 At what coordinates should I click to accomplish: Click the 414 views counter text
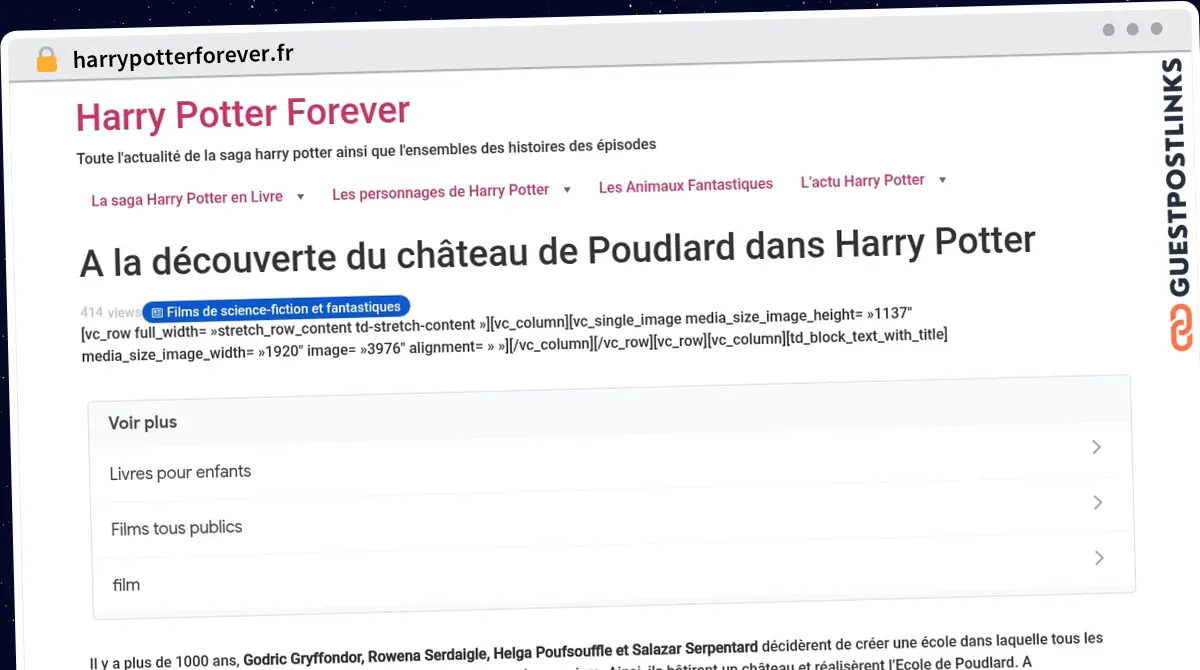pyautogui.click(x=111, y=312)
